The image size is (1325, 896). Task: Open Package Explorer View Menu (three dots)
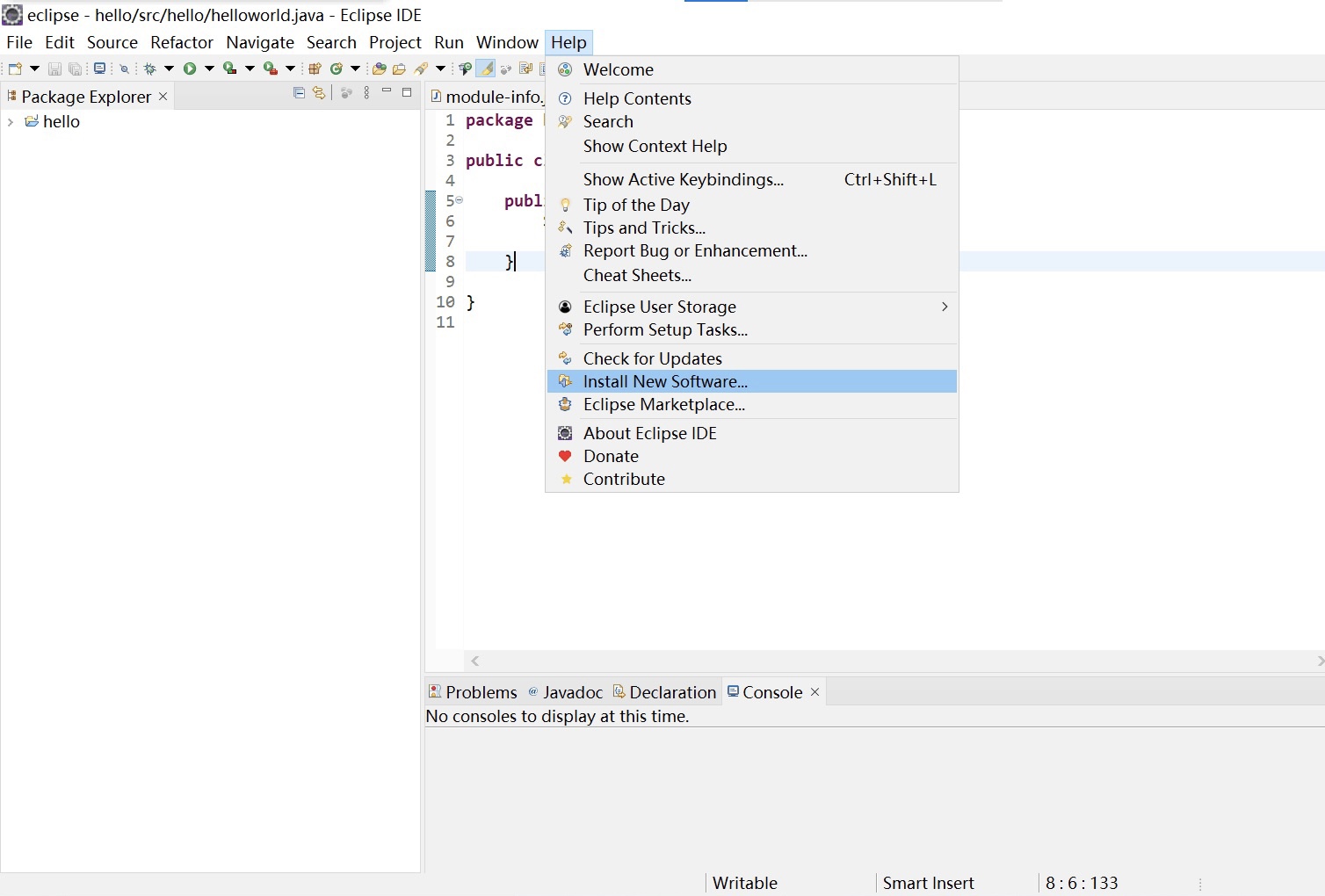(x=366, y=92)
